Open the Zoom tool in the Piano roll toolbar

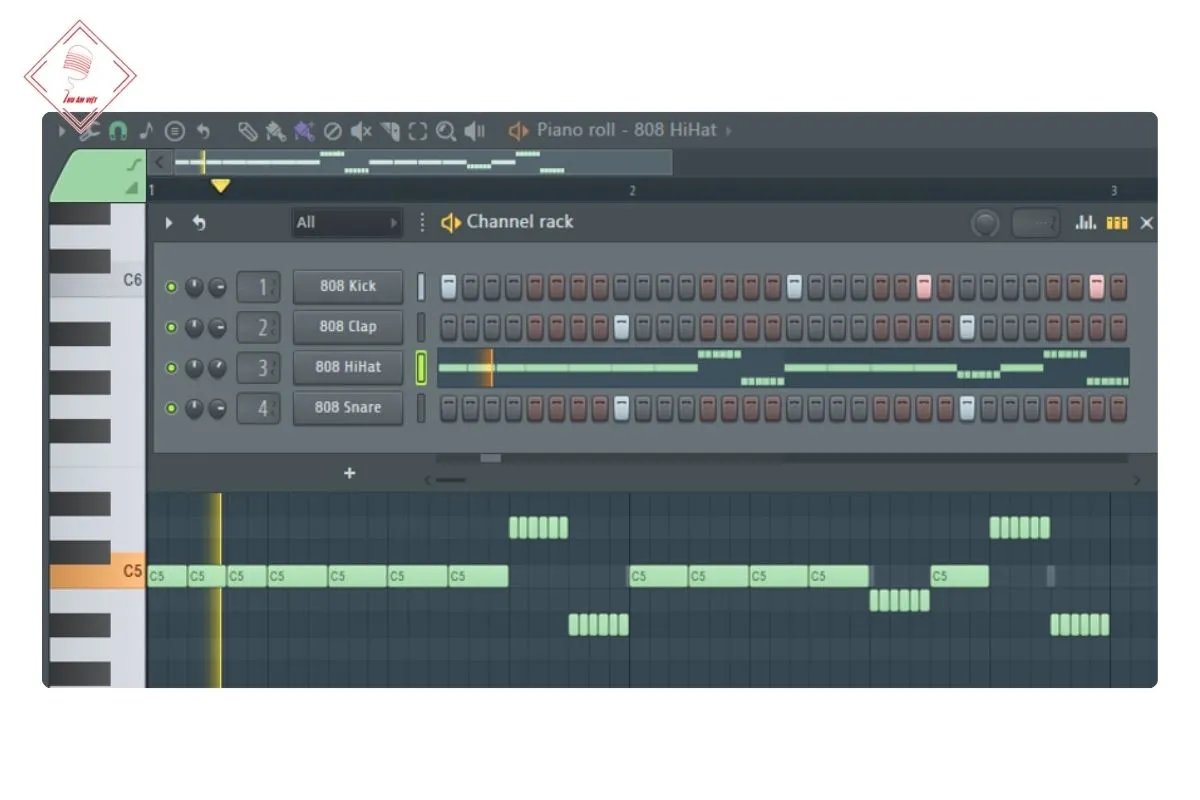tap(445, 131)
